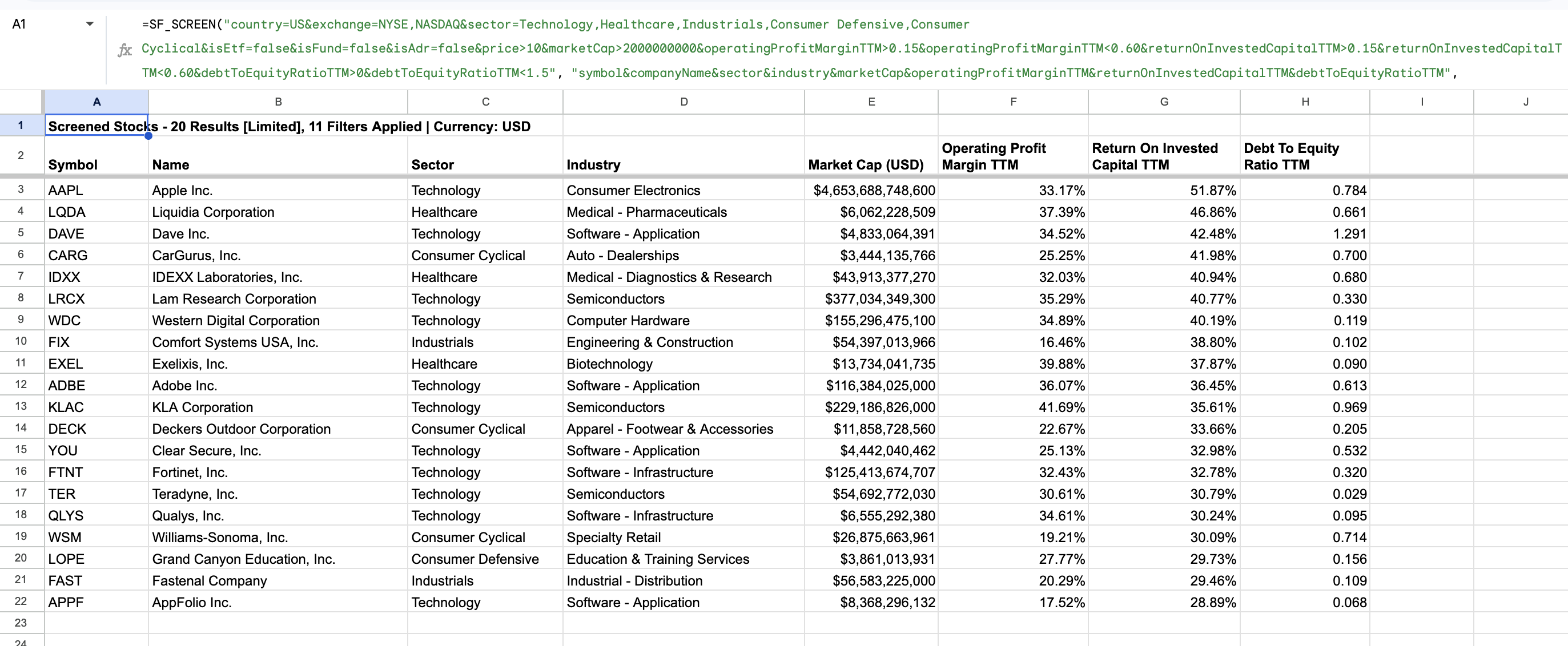Select 'Deckers Outdoor Corporation' cell
This screenshot has height=646, width=1568.
(278, 429)
